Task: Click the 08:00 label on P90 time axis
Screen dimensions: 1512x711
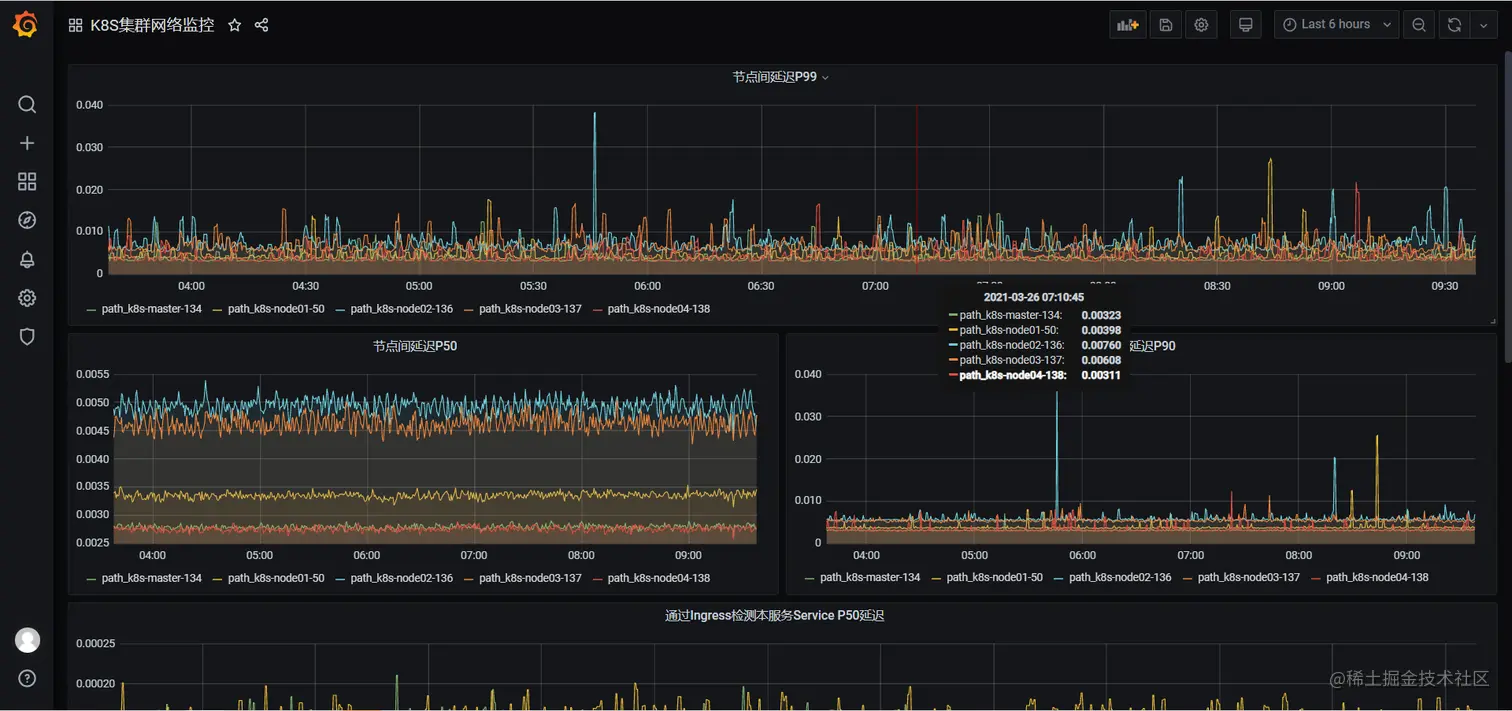Action: tap(1298, 555)
